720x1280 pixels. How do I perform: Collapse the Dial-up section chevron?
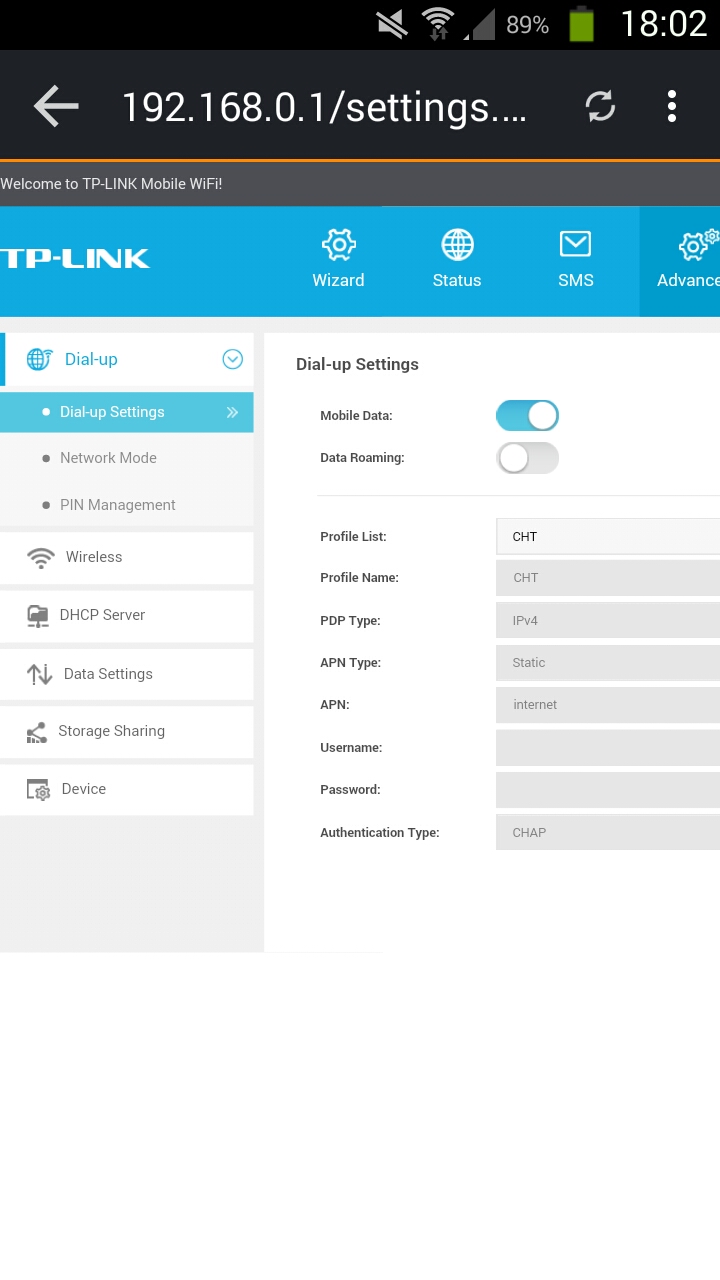(232, 359)
